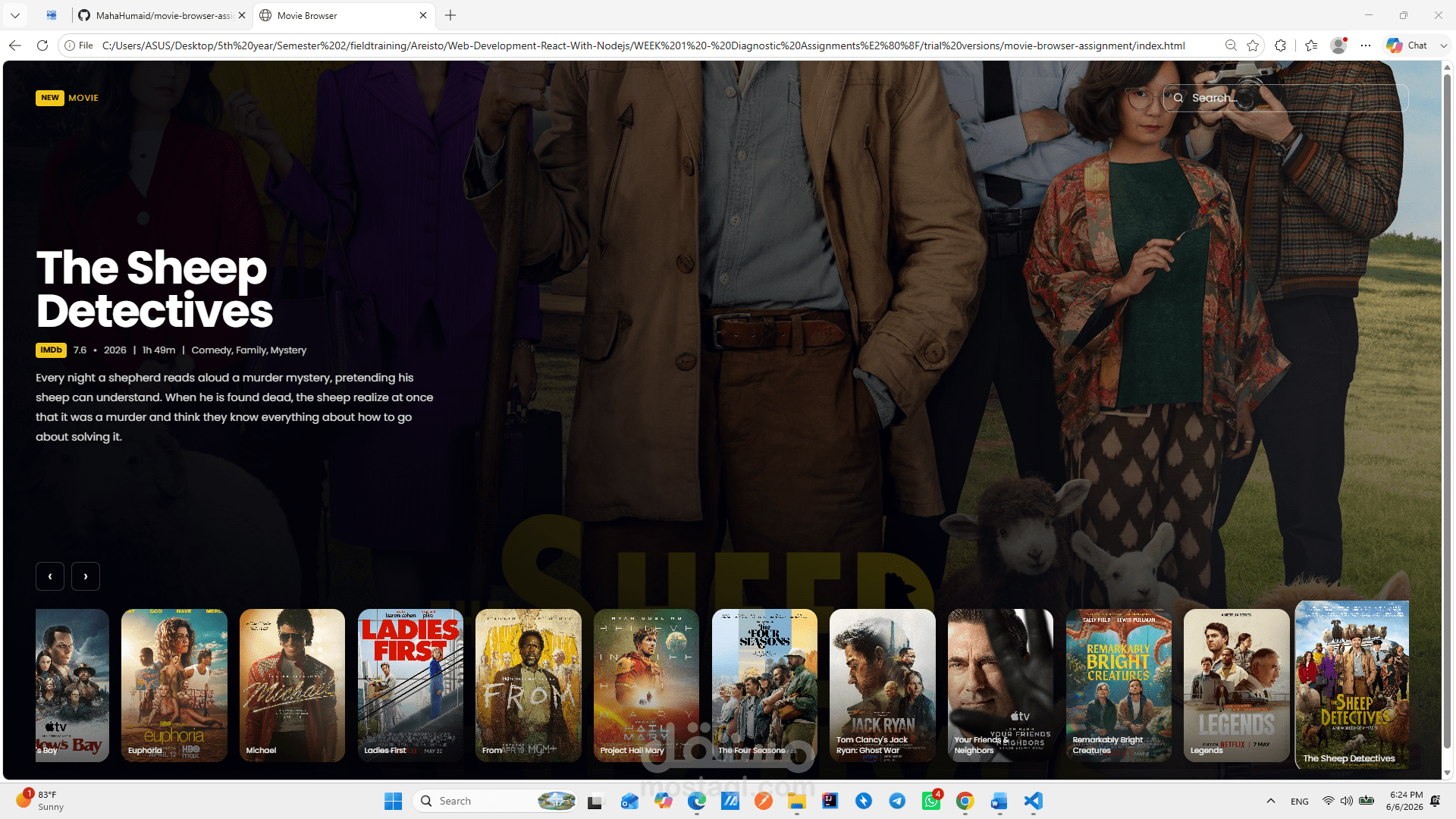Click the Windows taskbar Search box
The image size is (1456, 819).
pos(496,801)
